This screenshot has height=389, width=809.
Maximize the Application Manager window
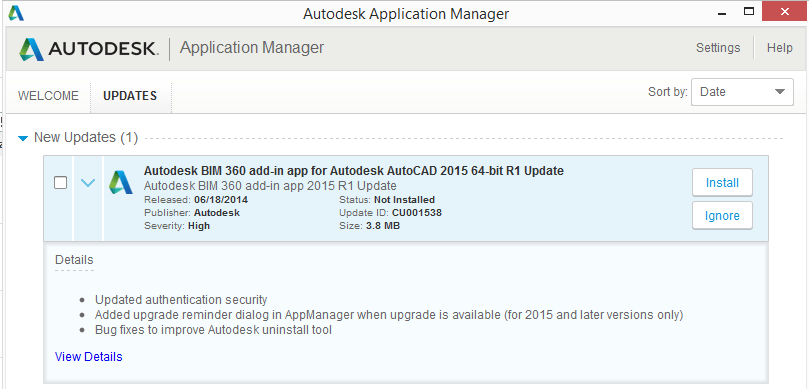749,11
